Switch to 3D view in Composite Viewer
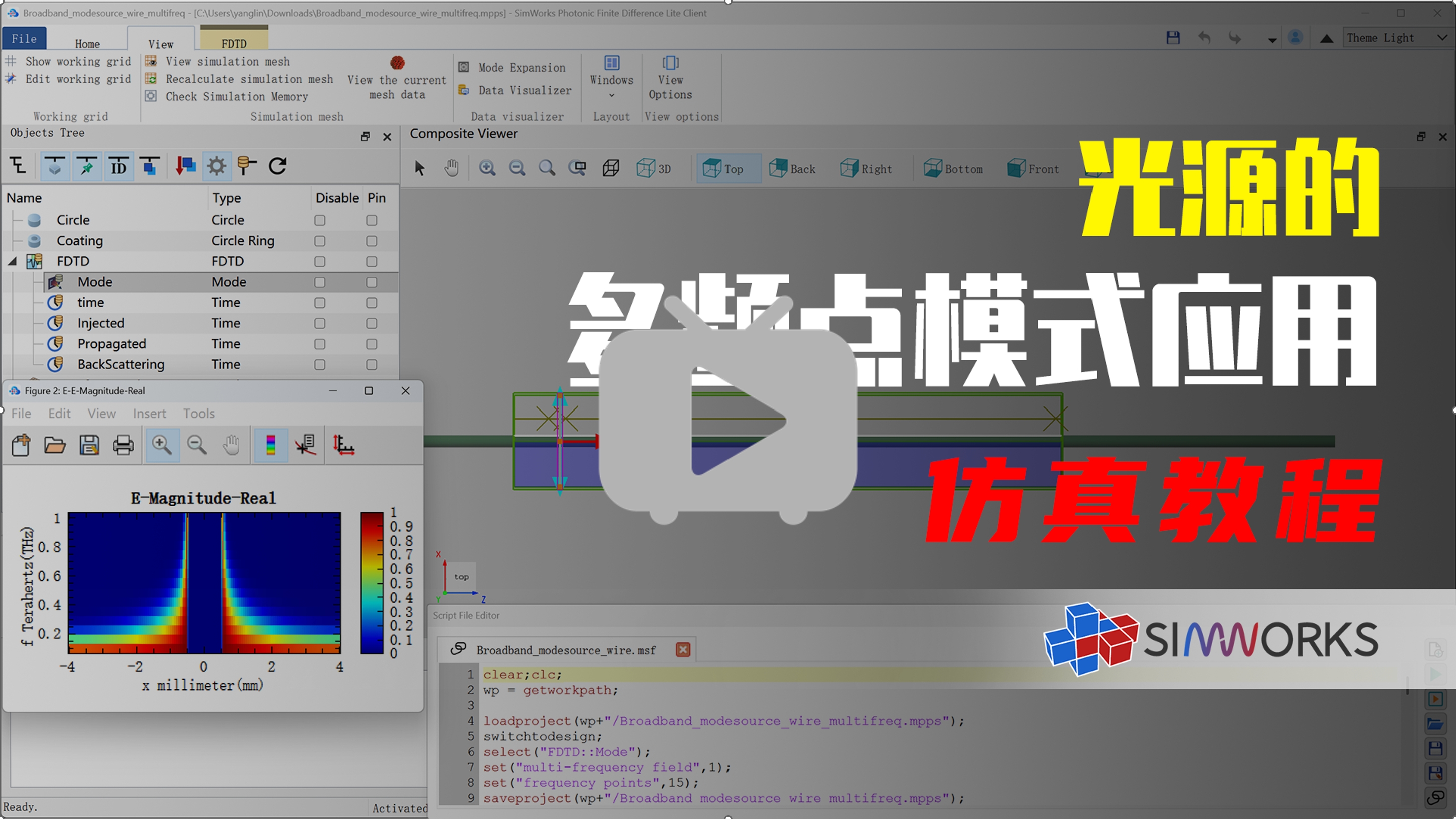Screen dimensions: 1456x819 (x=654, y=168)
